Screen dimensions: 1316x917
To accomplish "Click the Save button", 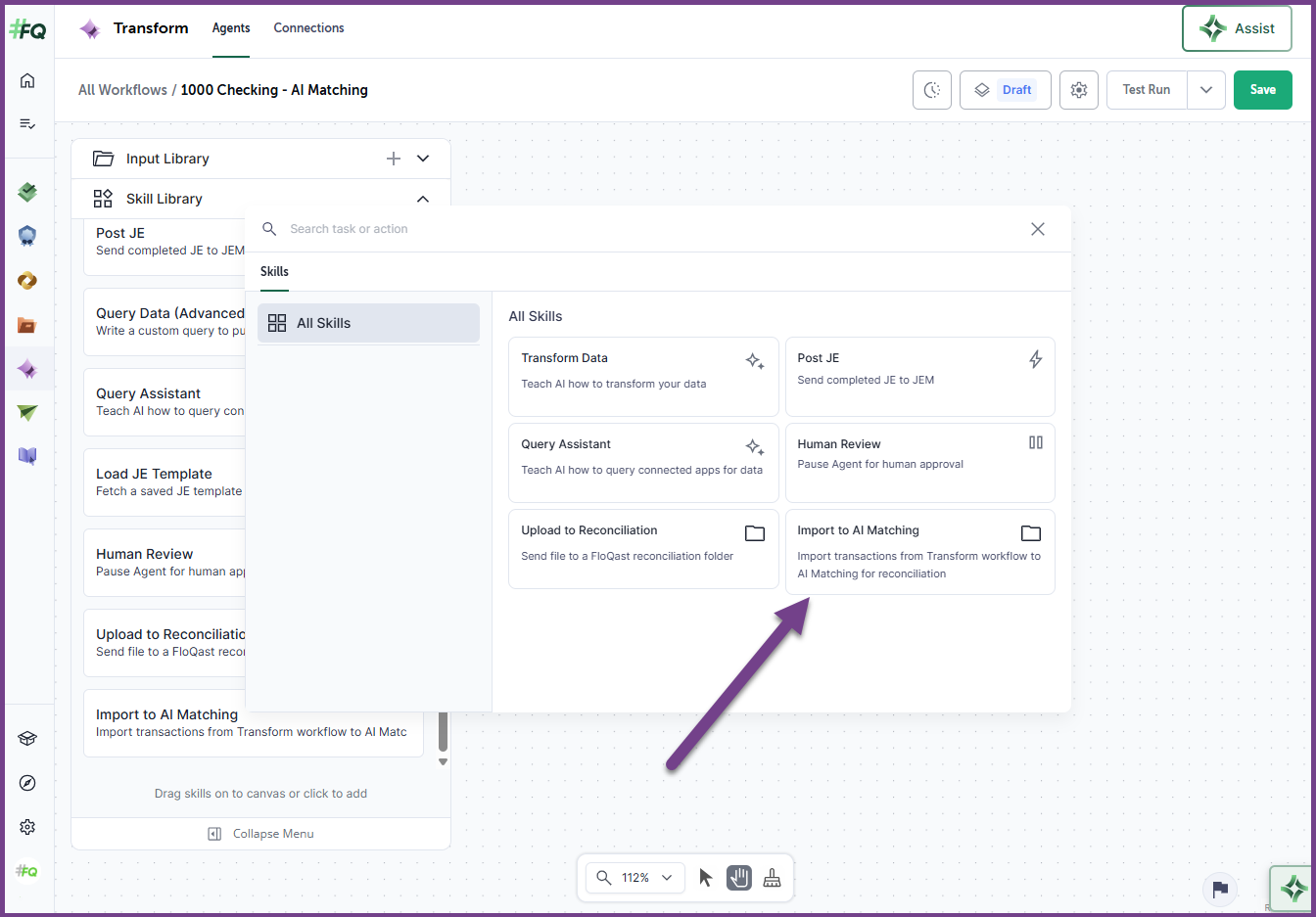I will click(1263, 90).
